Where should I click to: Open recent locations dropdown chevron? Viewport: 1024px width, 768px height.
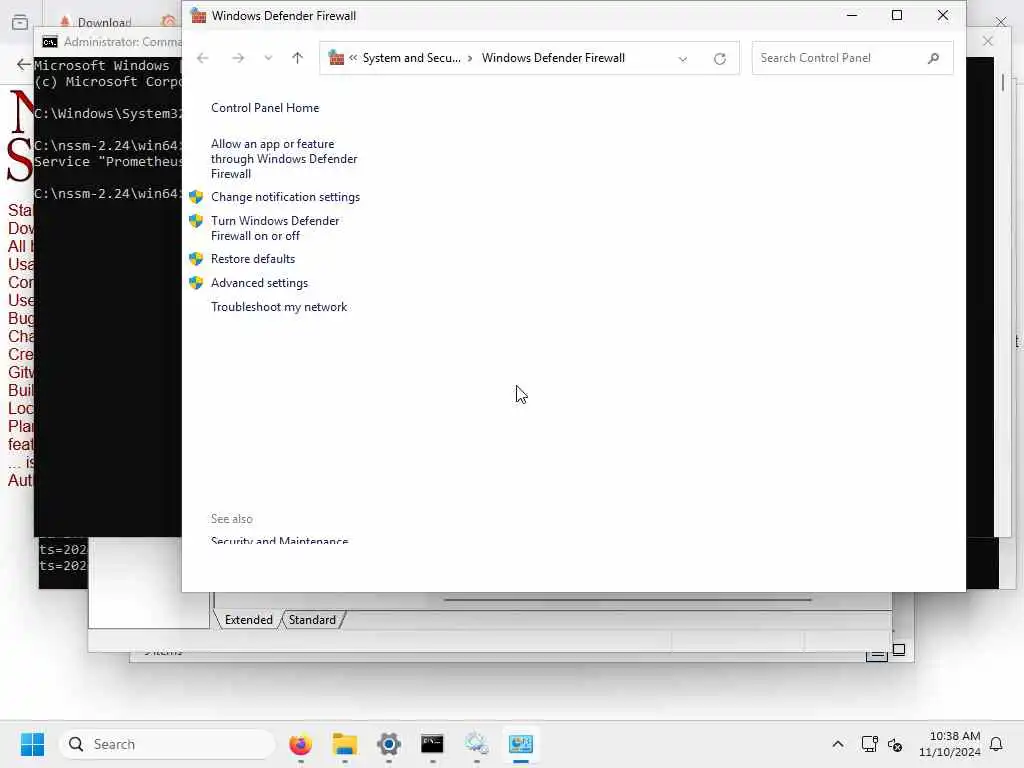(268, 58)
